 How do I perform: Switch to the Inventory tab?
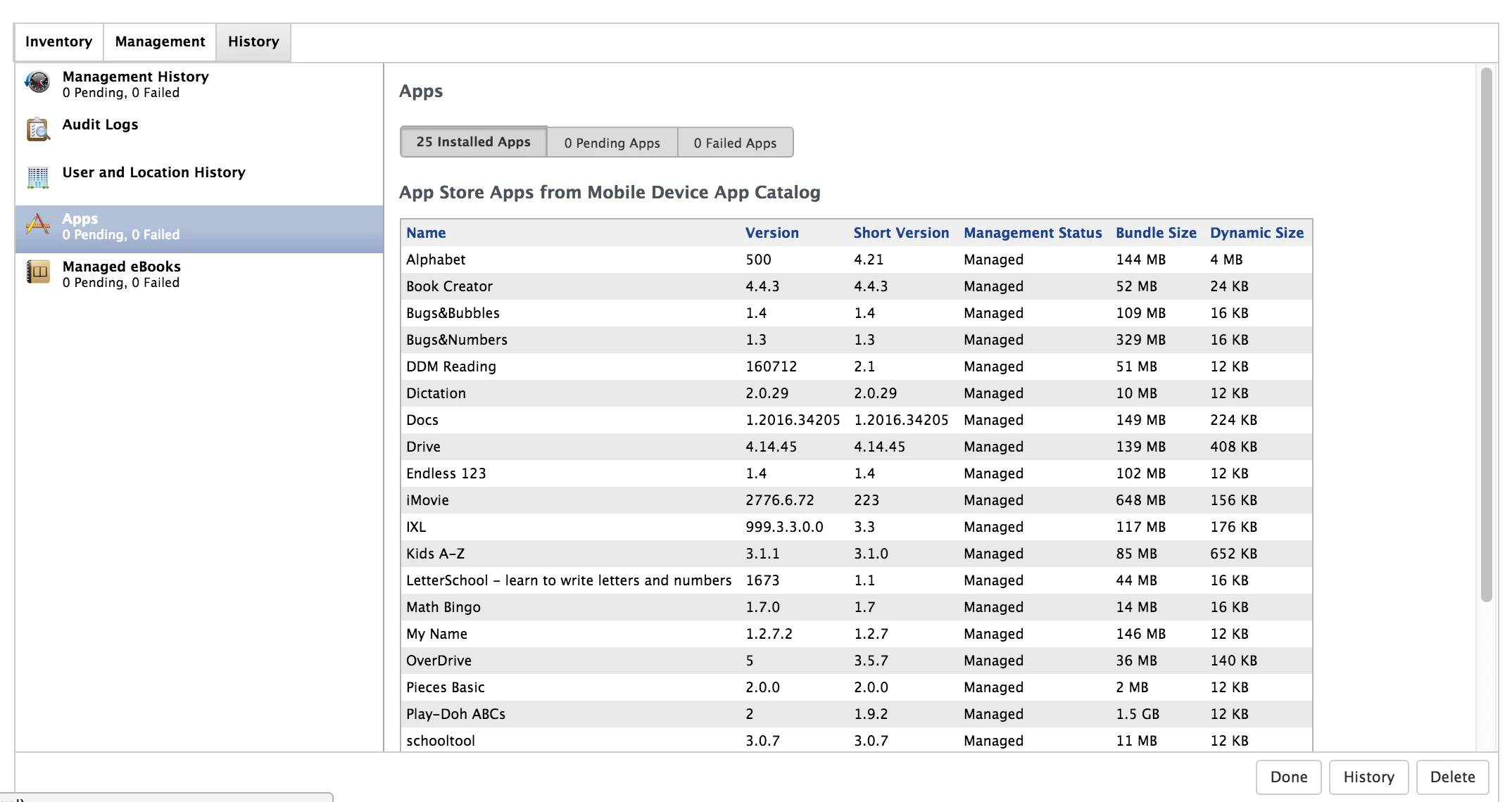point(59,42)
